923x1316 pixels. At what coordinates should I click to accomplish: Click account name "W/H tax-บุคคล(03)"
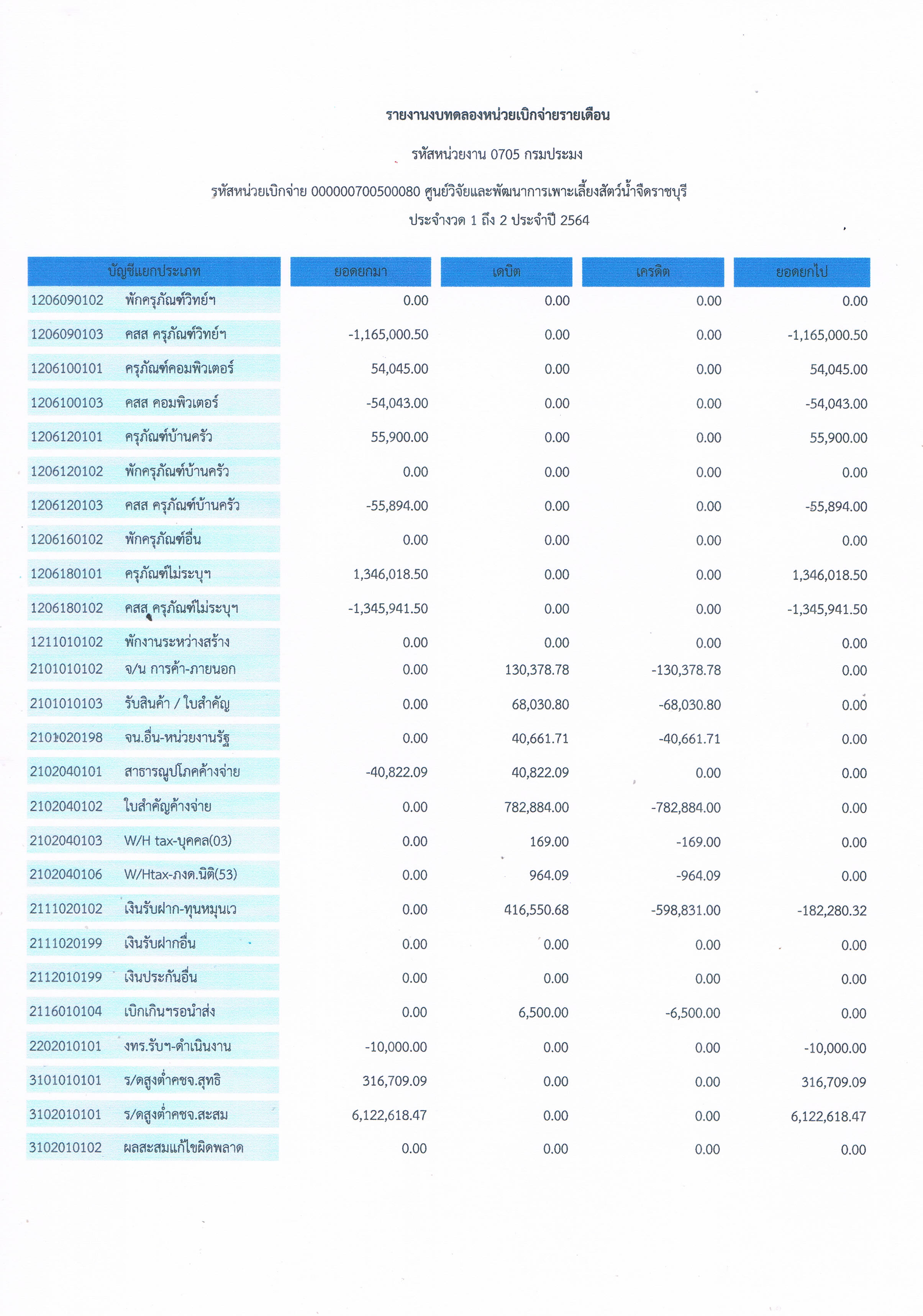[x=178, y=841]
